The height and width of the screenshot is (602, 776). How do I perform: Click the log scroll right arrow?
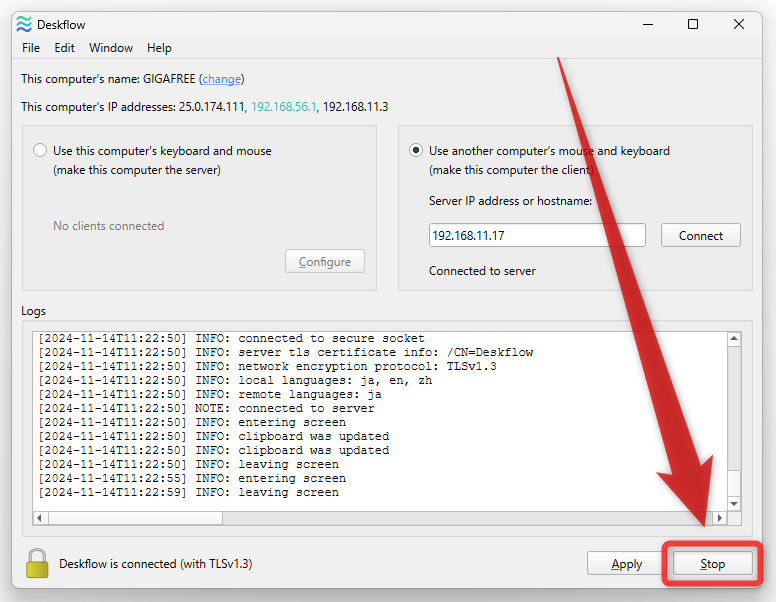[720, 518]
